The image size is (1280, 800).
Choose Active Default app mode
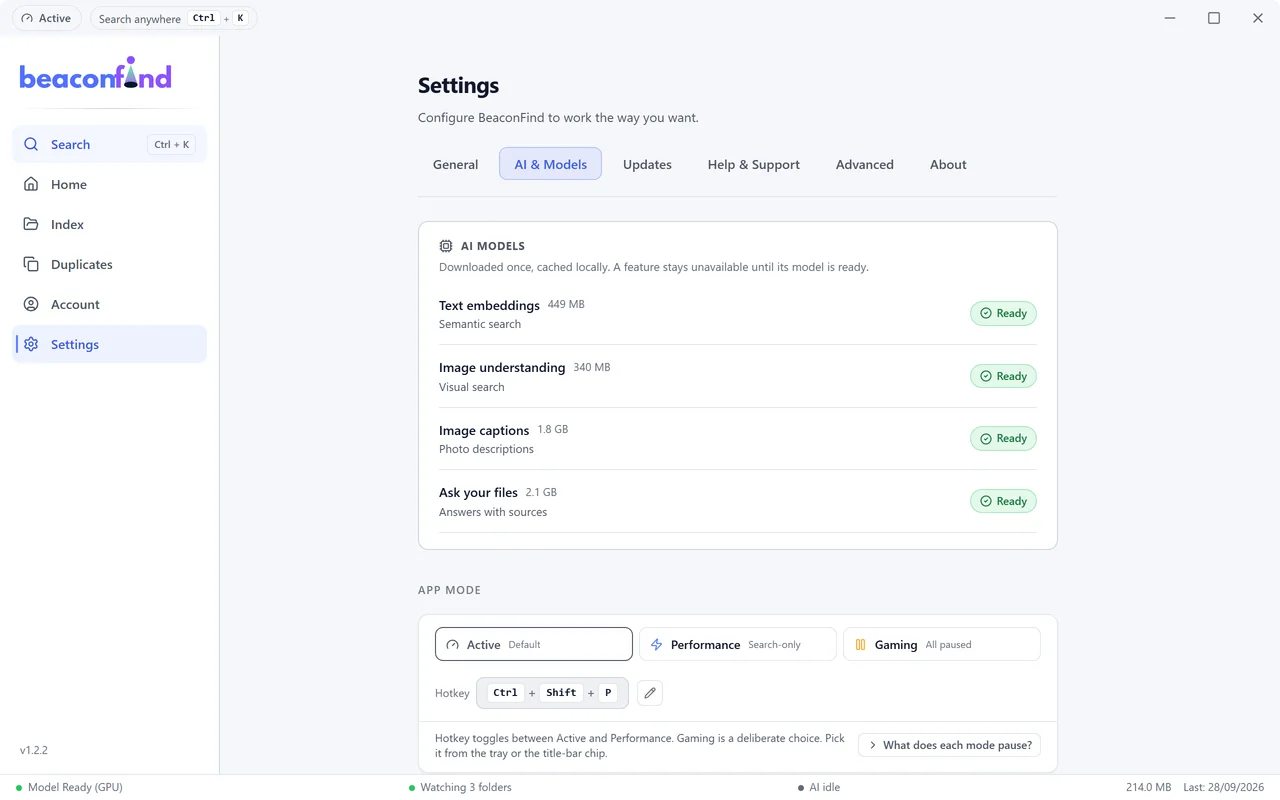[x=534, y=644]
